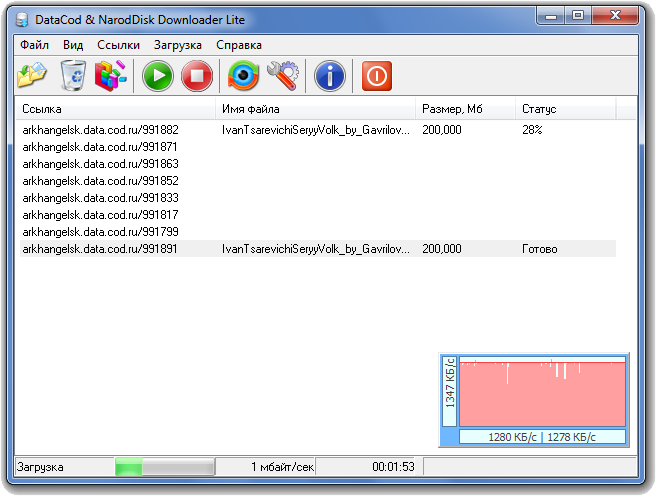Screen dimensions: 656x496
Task: Select link arkhangelsk.data.cod.ru/991891
Action: point(100,249)
